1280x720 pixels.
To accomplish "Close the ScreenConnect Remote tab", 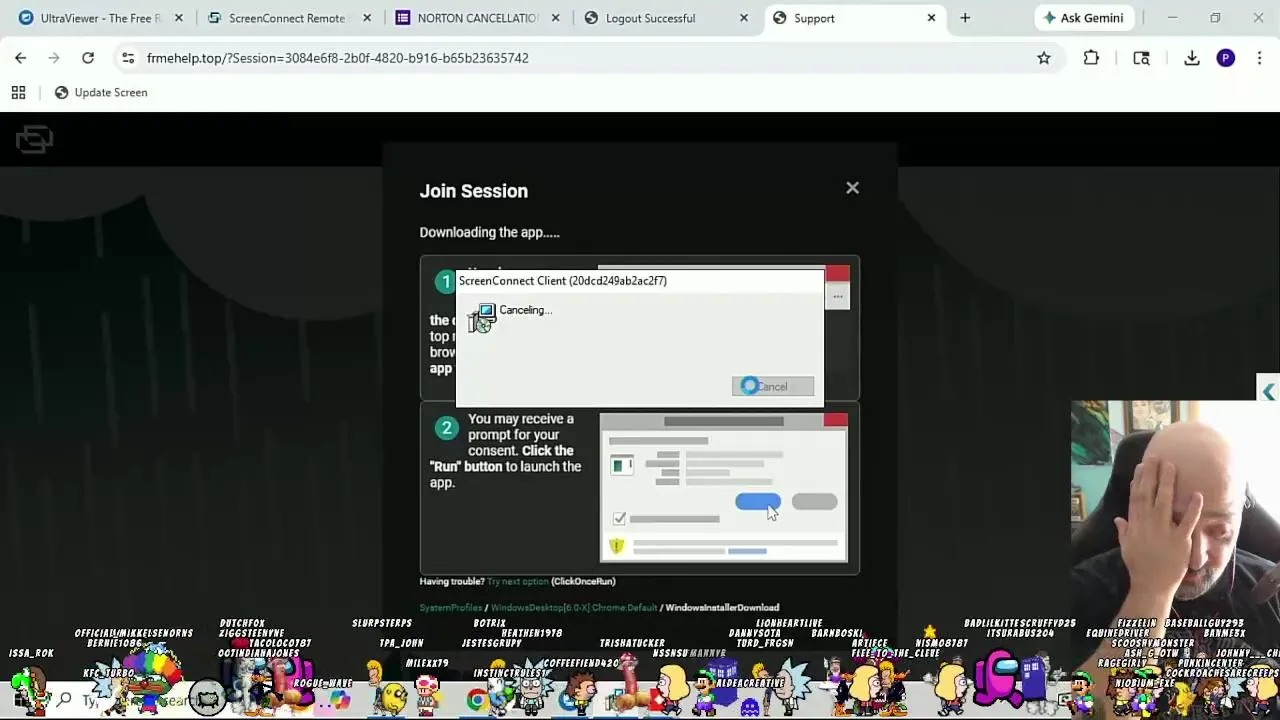I will (367, 18).
